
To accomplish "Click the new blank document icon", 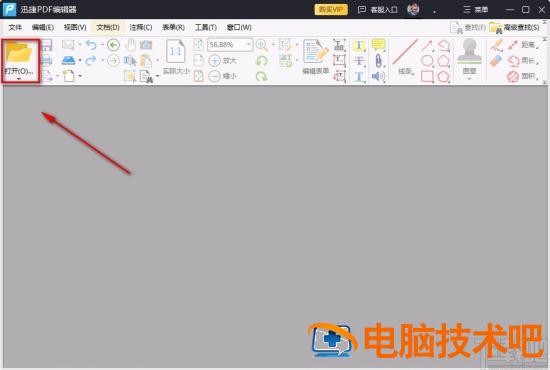I will [x=69, y=76].
